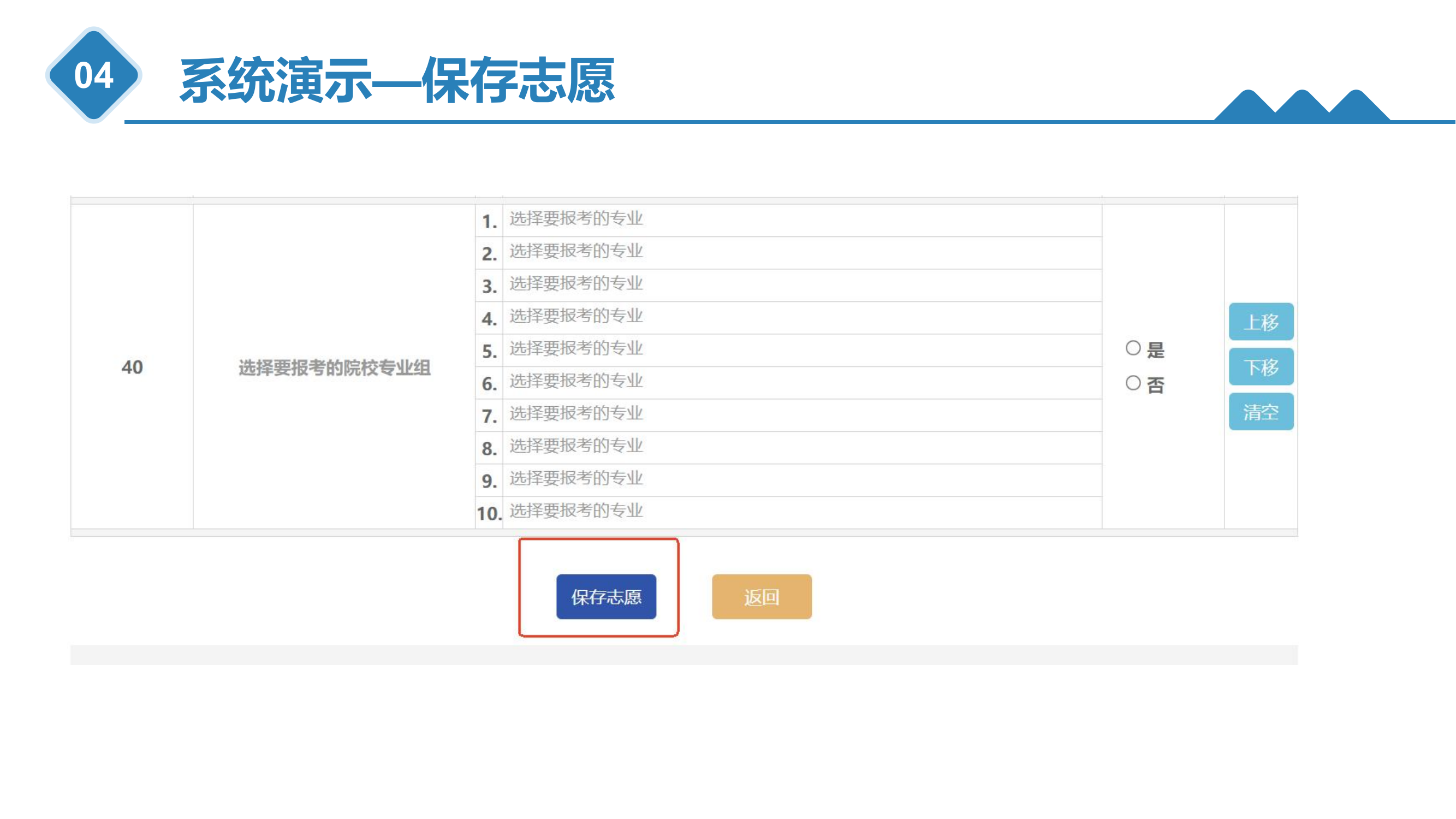Click the 清空 clear button
1456x819 pixels.
(x=1261, y=411)
